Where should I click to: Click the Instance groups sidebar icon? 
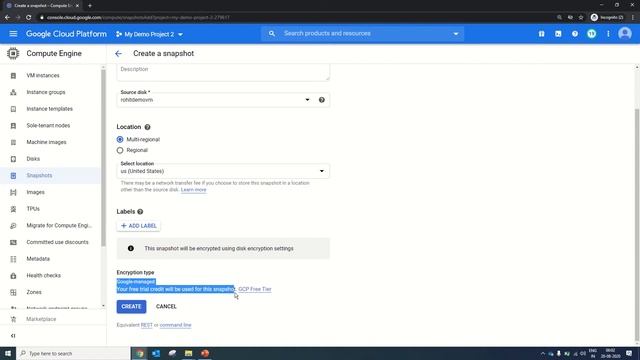pyautogui.click(x=13, y=92)
